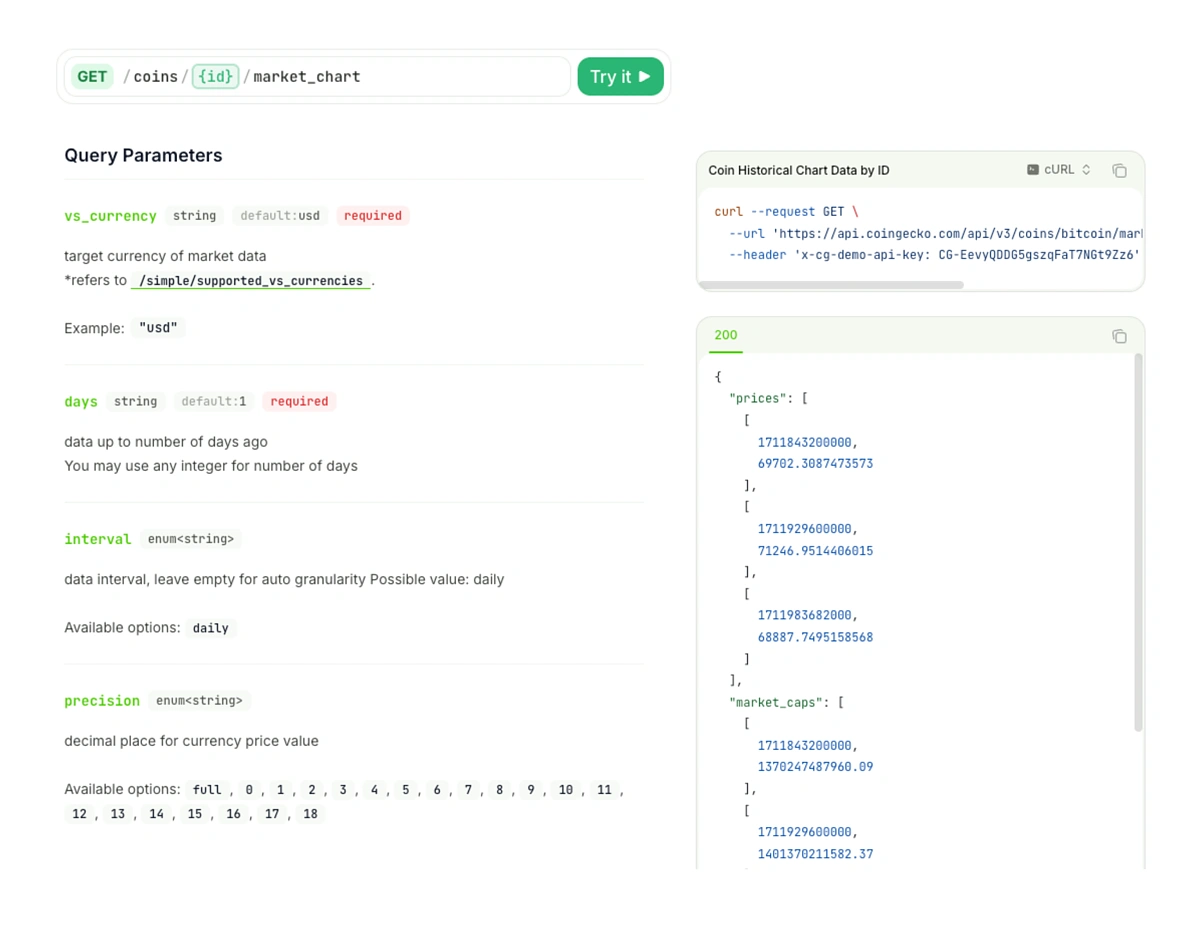Image resolution: width=1200 pixels, height=926 pixels.
Task: Click the required badge next to vs_currency
Action: click(x=372, y=215)
